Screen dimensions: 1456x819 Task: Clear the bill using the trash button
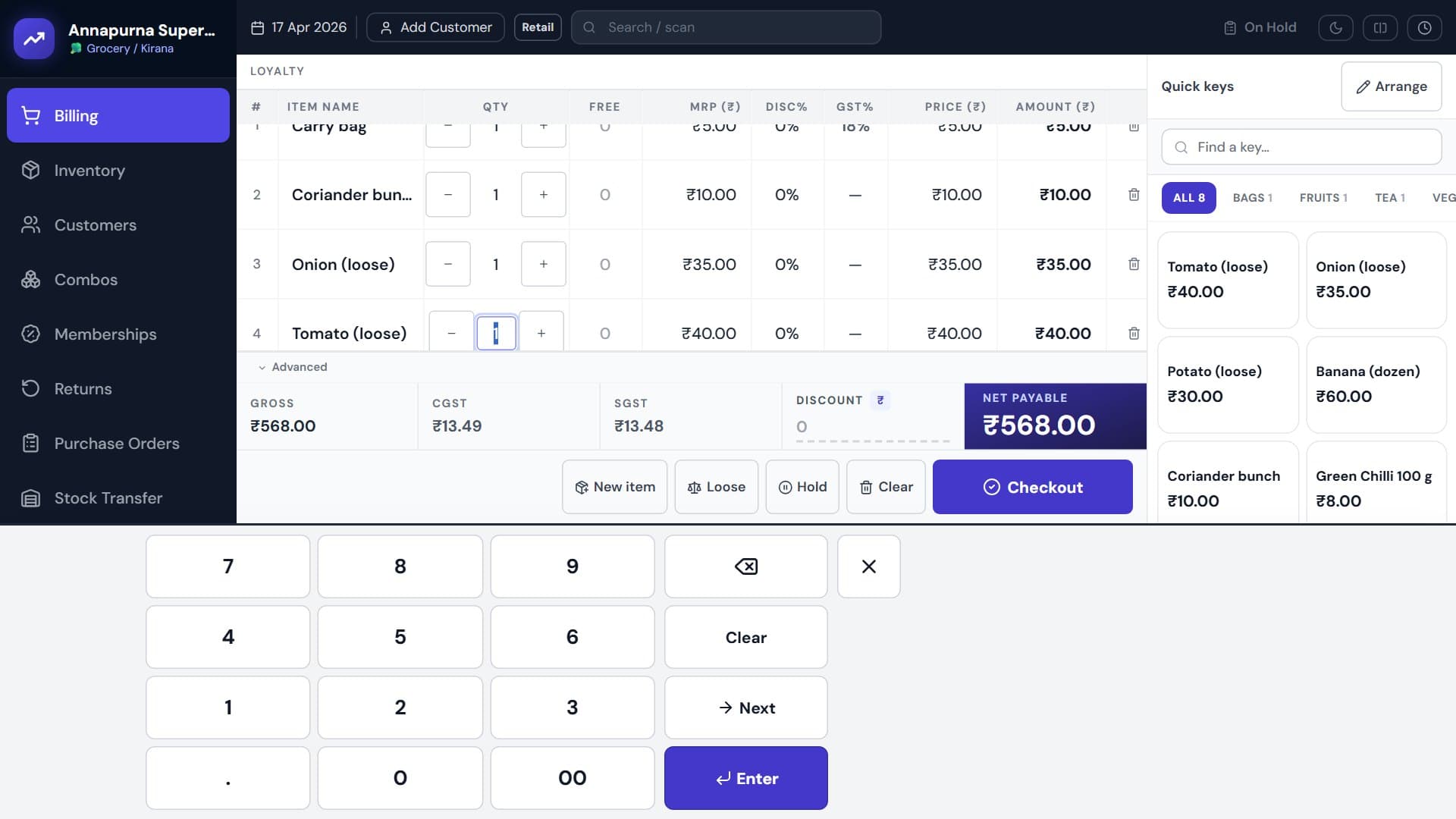[886, 487]
